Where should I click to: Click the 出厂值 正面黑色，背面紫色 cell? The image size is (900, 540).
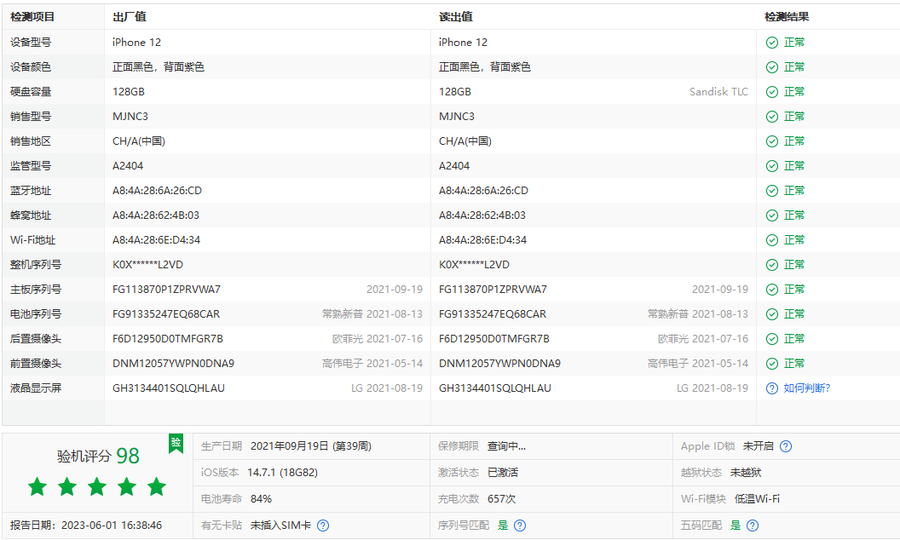(x=158, y=67)
